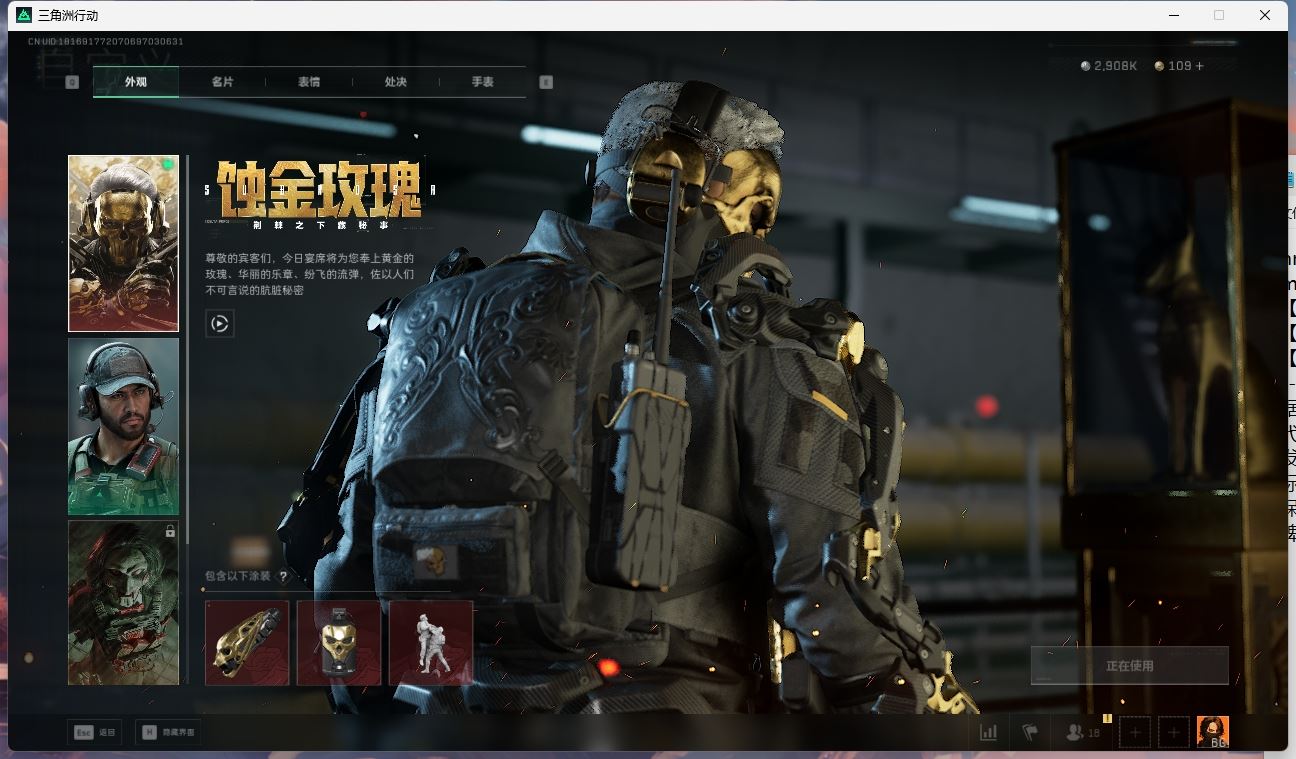Click the second empty teammate plus slot
This screenshot has height=759, width=1296.
1174,732
